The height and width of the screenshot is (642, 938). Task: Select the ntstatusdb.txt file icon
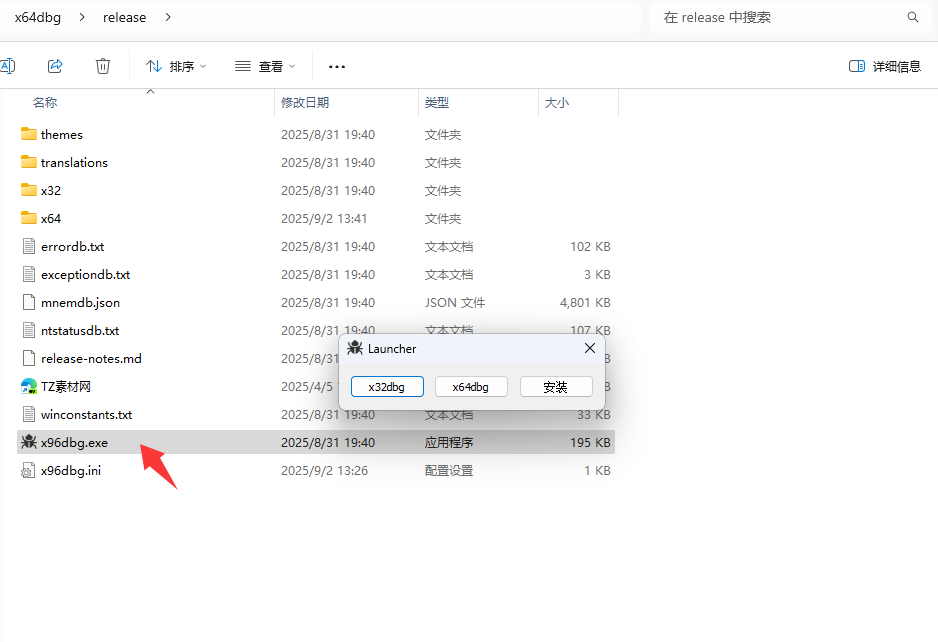29,331
